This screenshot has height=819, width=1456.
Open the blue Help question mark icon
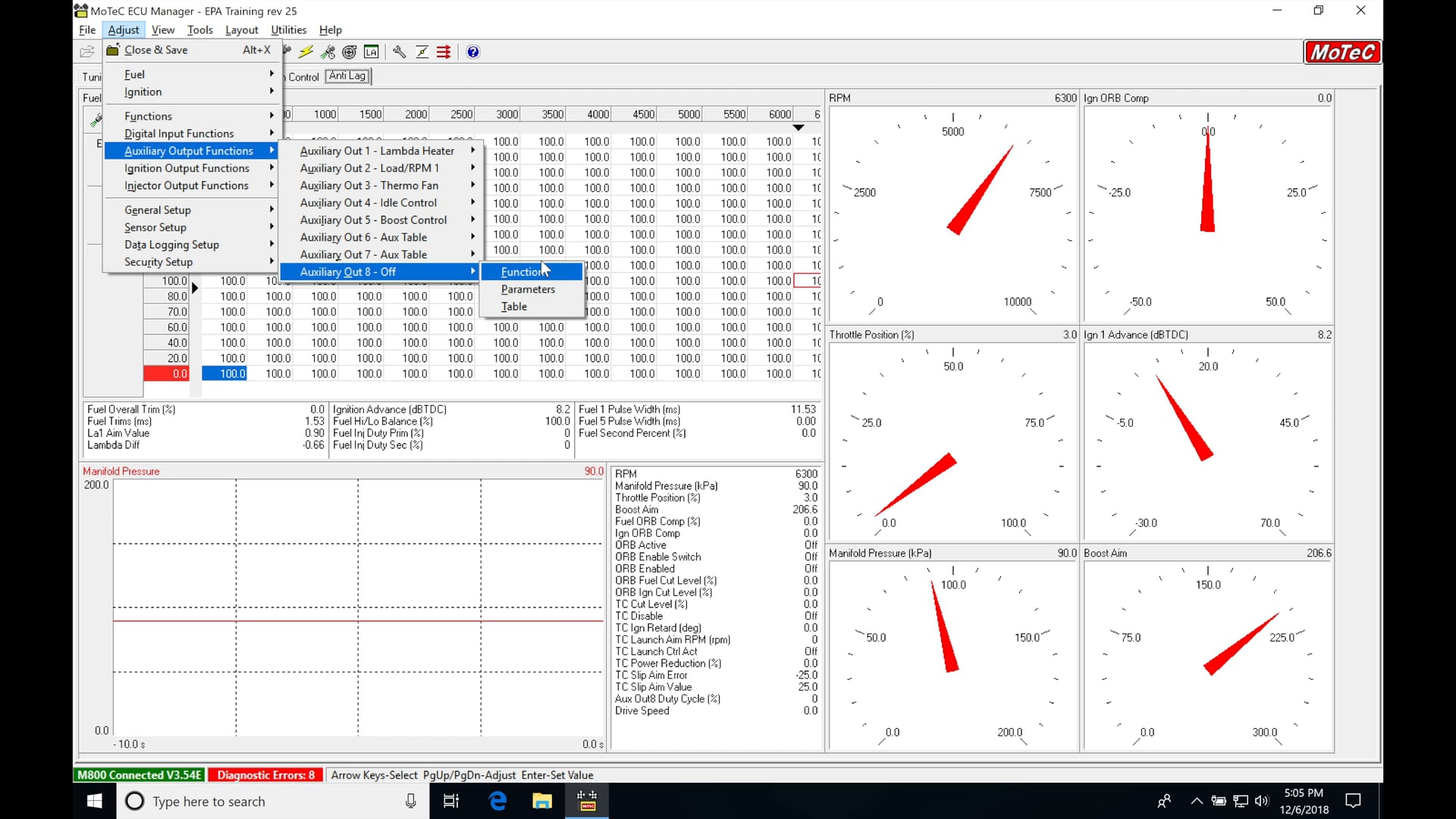pos(472,52)
